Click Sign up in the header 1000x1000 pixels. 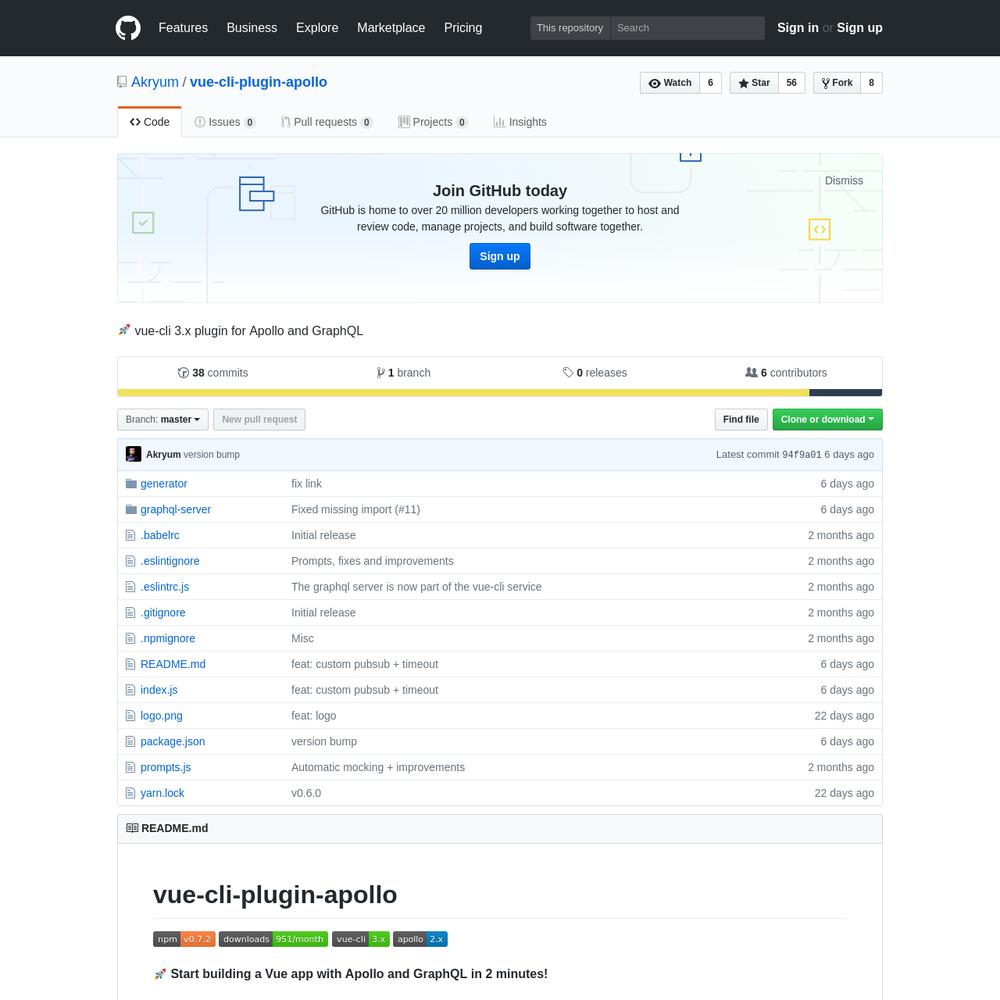(x=859, y=28)
